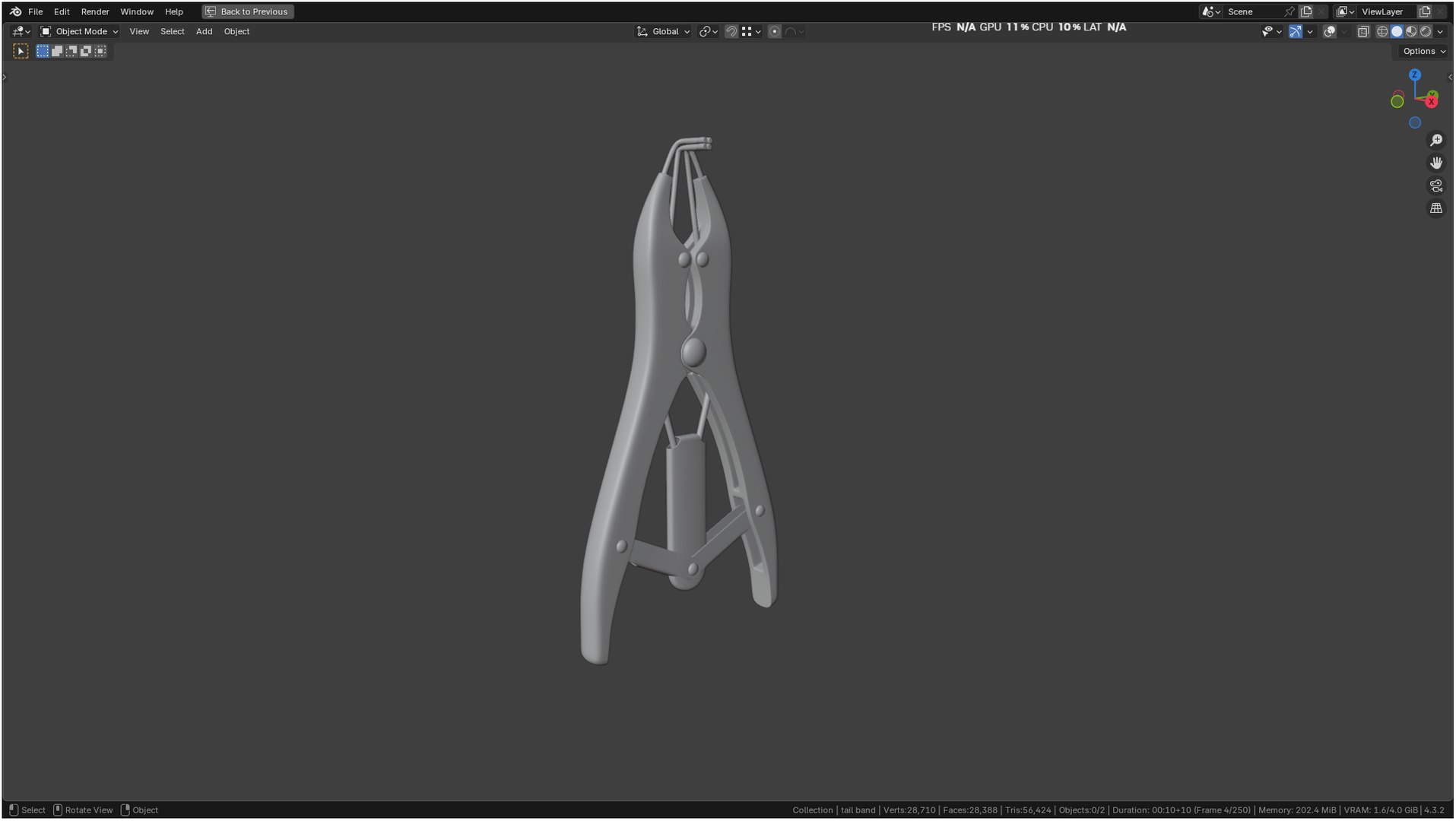Viewport: 1456px width, 821px height.
Task: Click the Rotate View hint in status bar
Action: 83,810
